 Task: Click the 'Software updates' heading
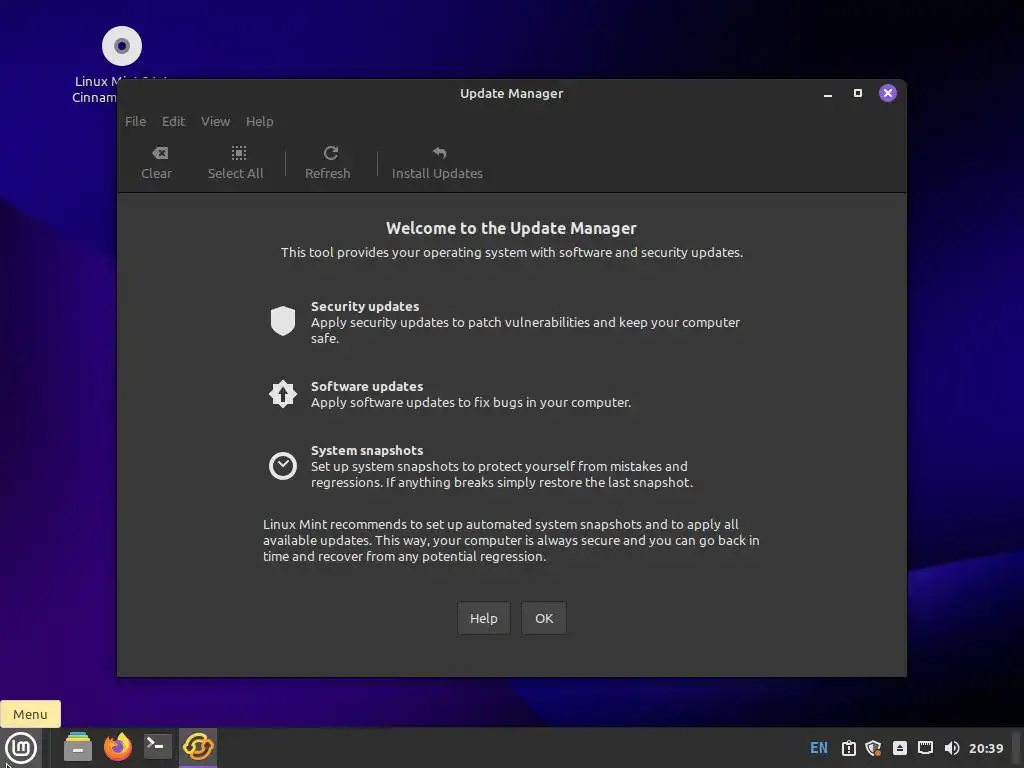click(366, 386)
